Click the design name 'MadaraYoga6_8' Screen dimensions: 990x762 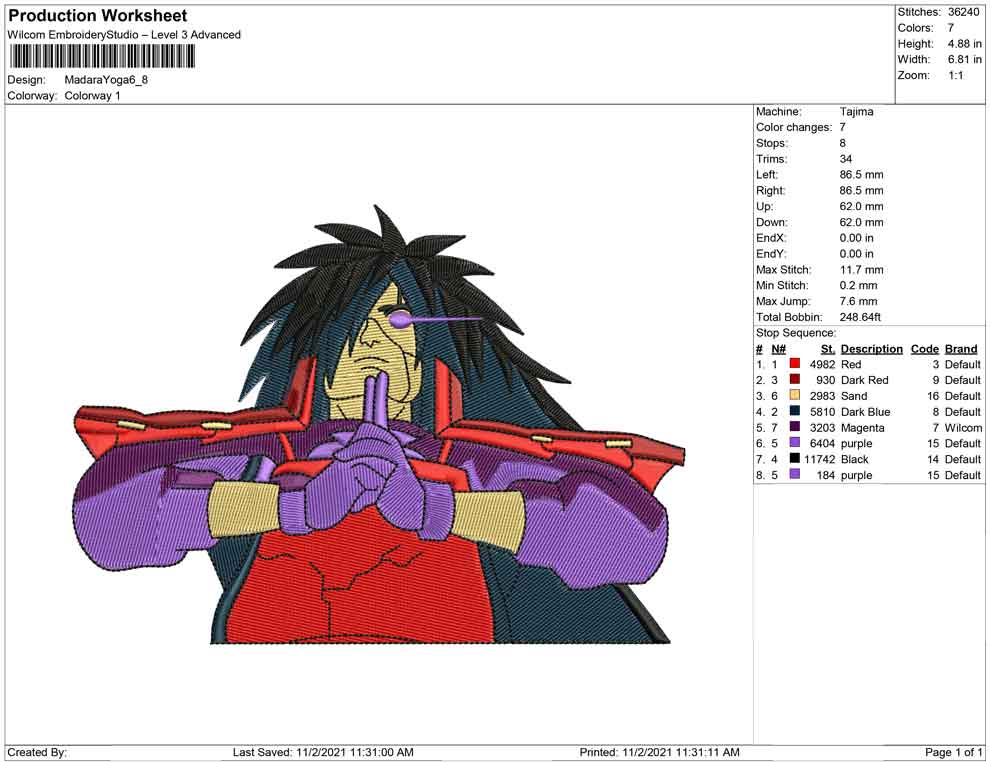click(106, 80)
